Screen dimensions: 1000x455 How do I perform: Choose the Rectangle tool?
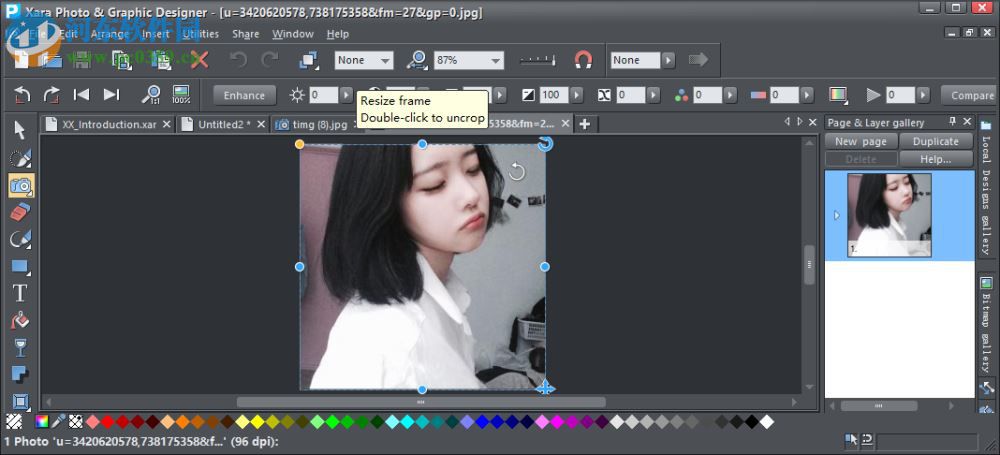(20, 266)
